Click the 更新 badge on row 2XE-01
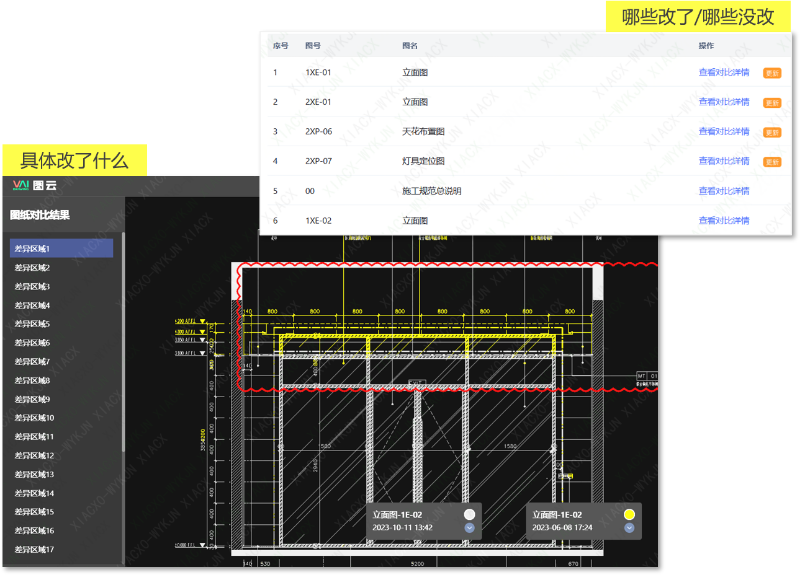800x575 pixels. coord(772,102)
